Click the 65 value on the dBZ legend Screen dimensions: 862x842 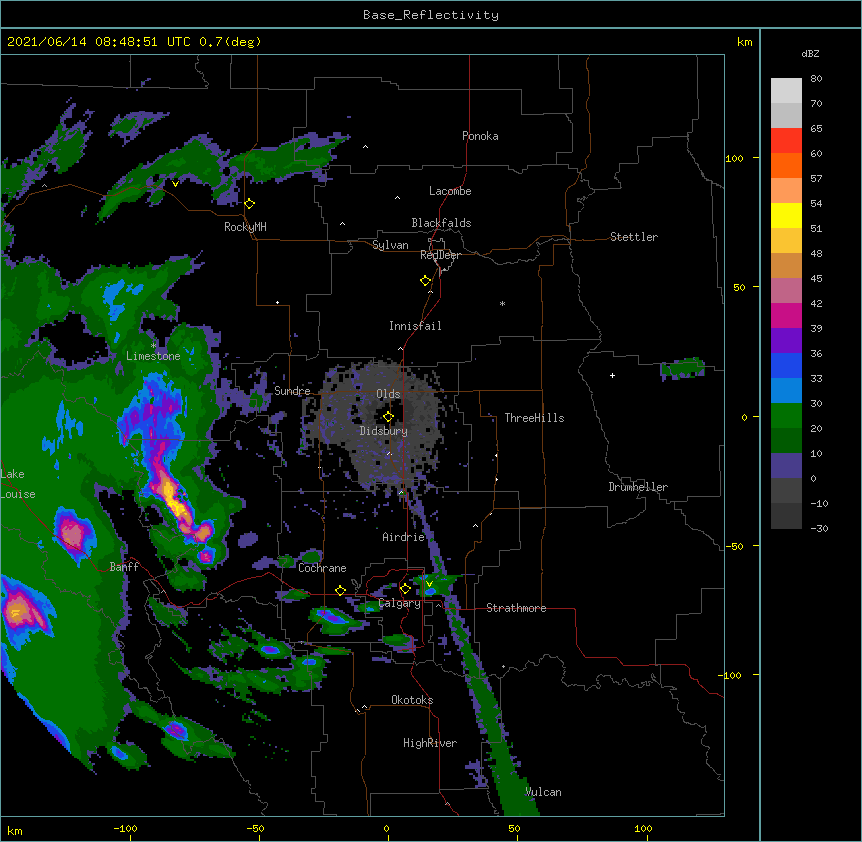pos(816,129)
